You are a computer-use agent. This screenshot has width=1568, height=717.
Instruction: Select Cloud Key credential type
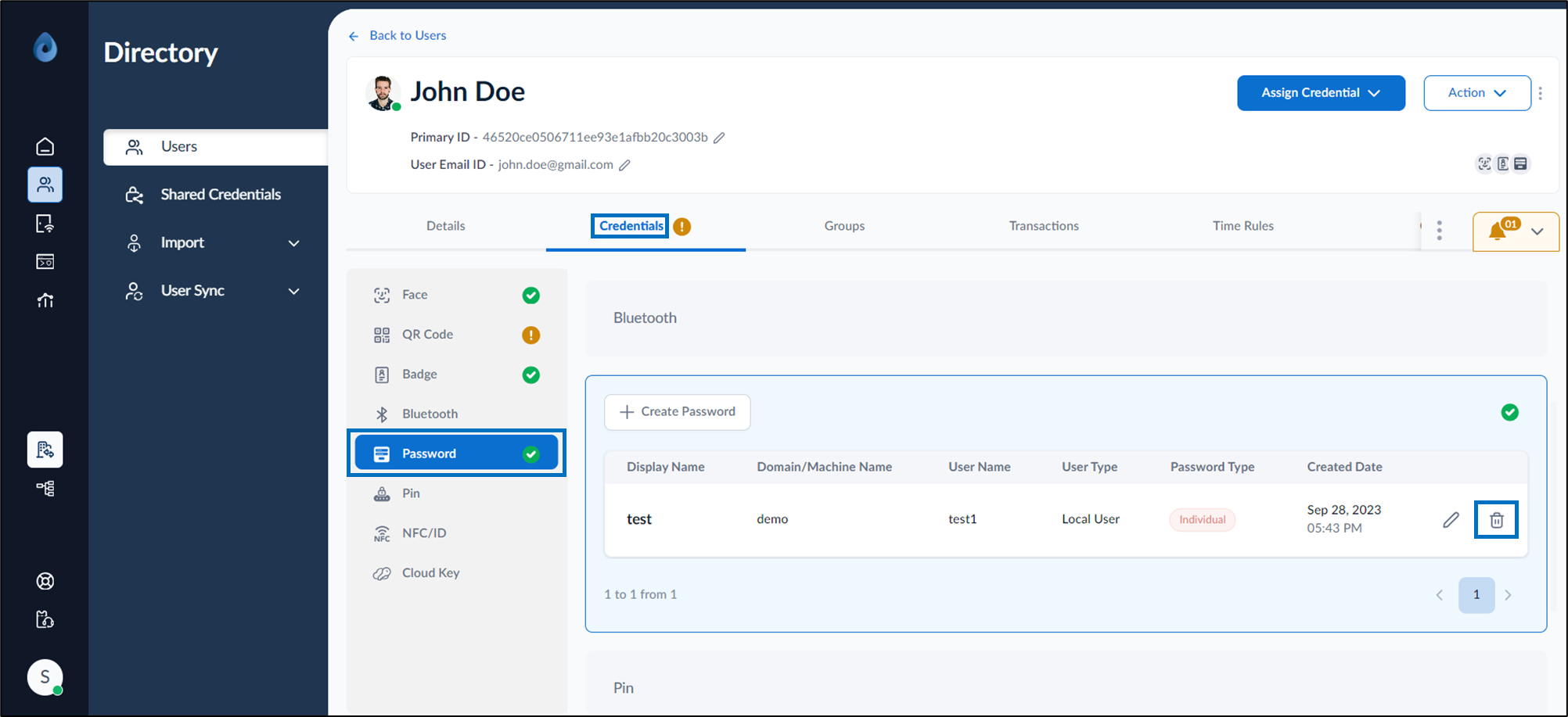(x=457, y=573)
